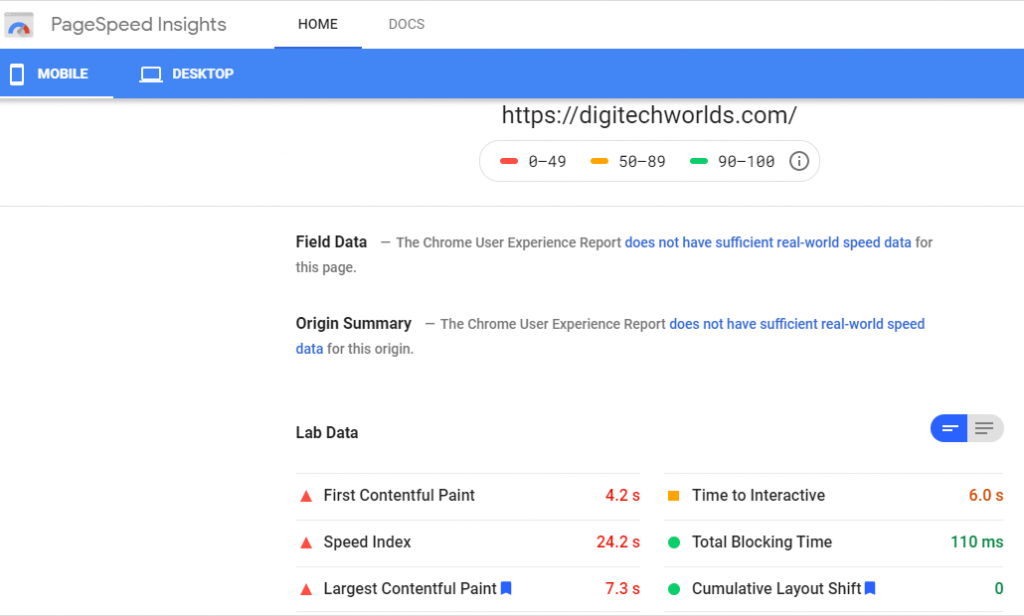1024x616 pixels.
Task: Click the Field Data heading
Action: point(331,242)
